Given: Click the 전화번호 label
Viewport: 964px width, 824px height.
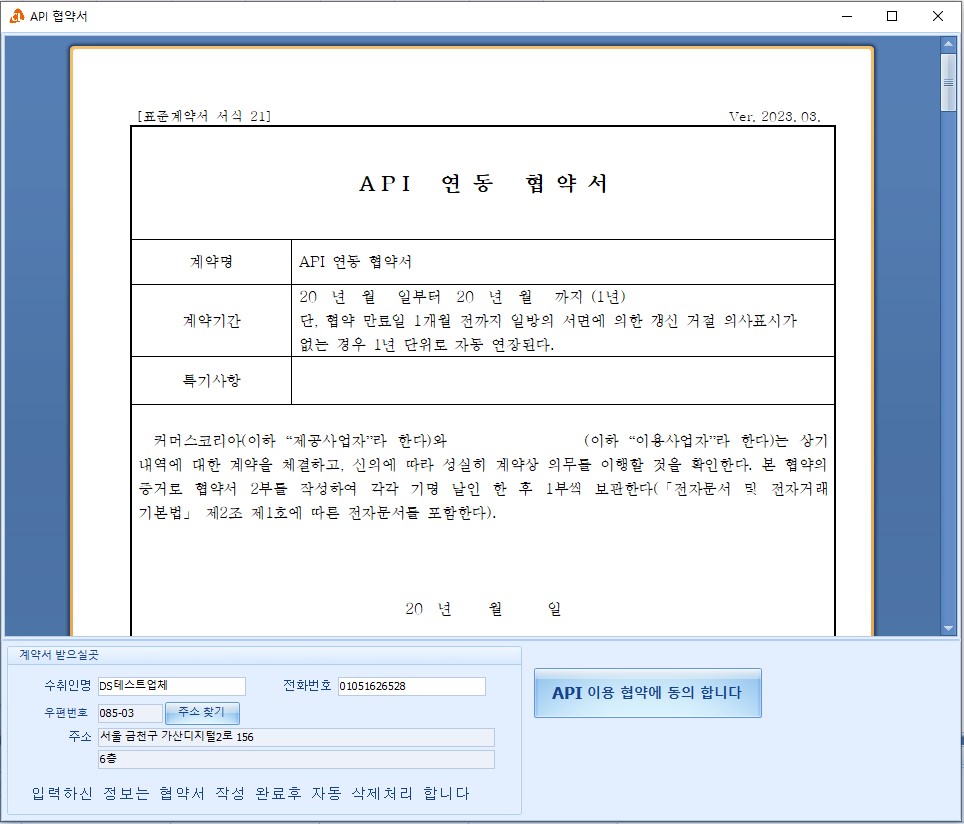Looking at the screenshot, I should (x=307, y=686).
